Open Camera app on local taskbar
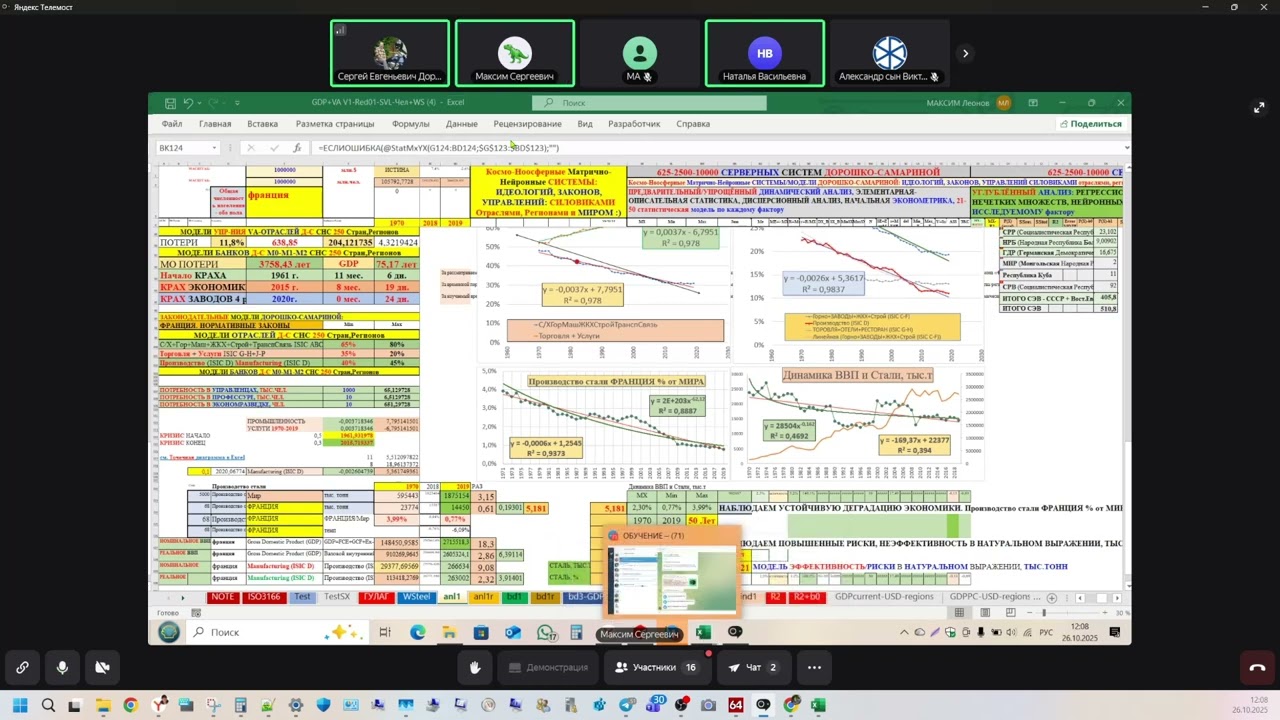The height and width of the screenshot is (720, 1280). [x=709, y=706]
